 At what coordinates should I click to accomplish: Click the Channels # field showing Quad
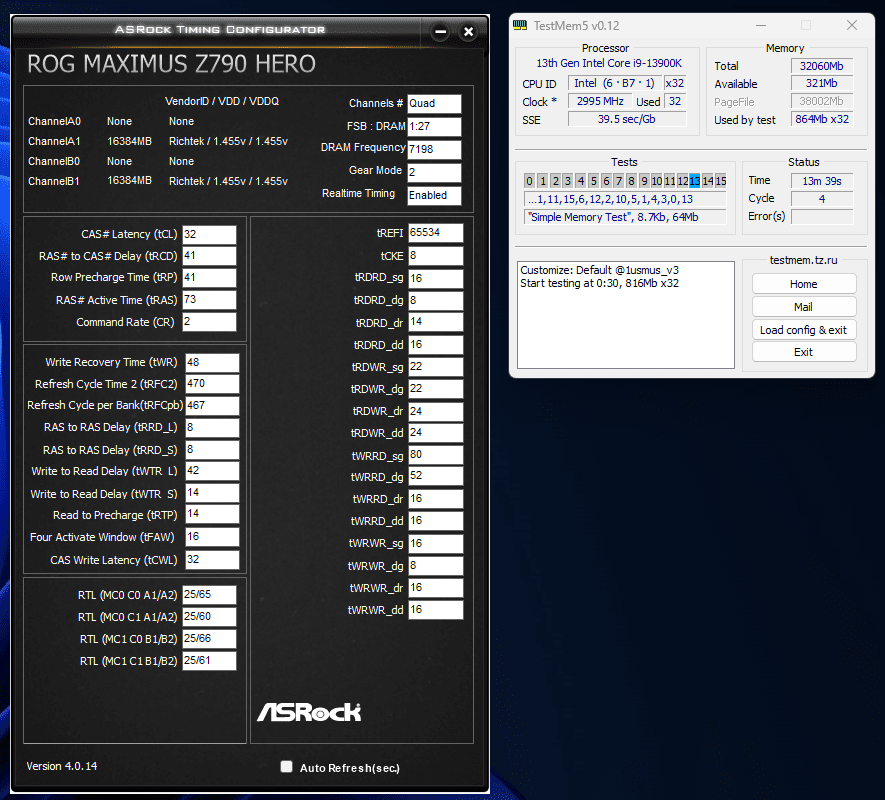point(434,104)
